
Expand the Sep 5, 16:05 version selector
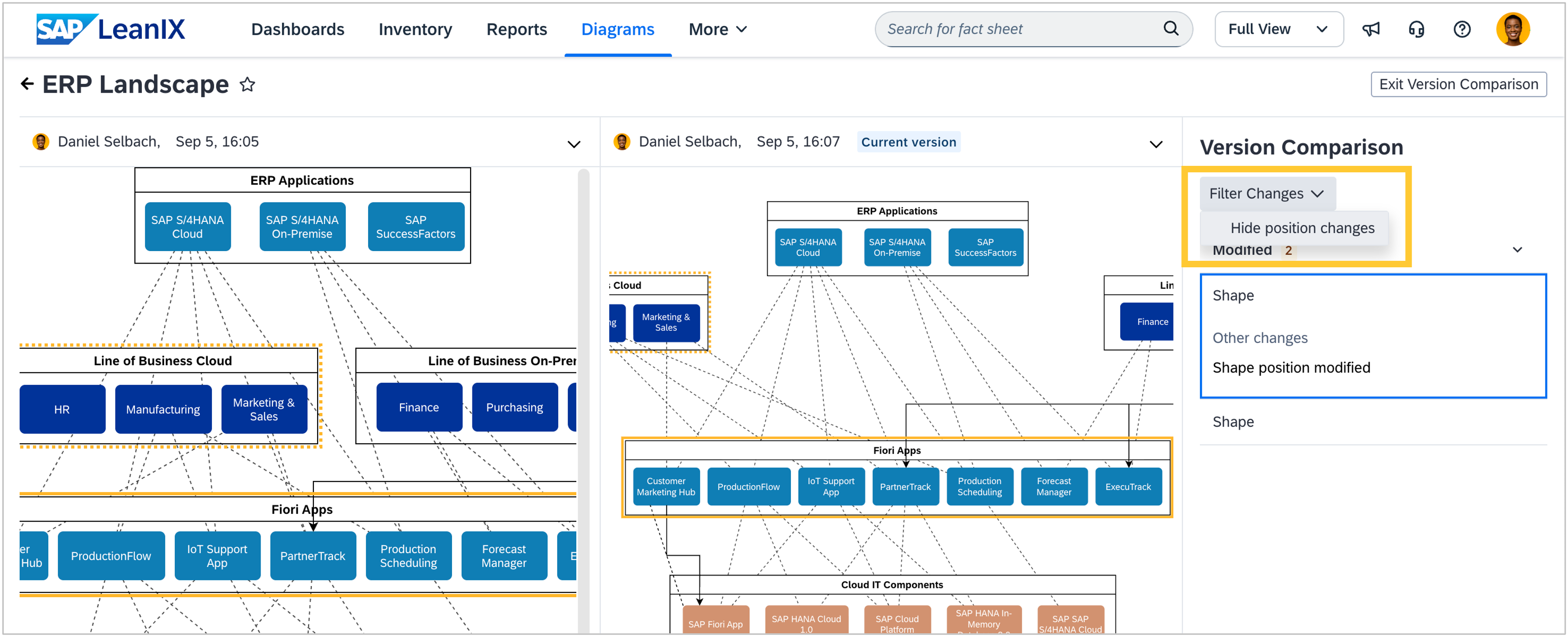point(574,144)
